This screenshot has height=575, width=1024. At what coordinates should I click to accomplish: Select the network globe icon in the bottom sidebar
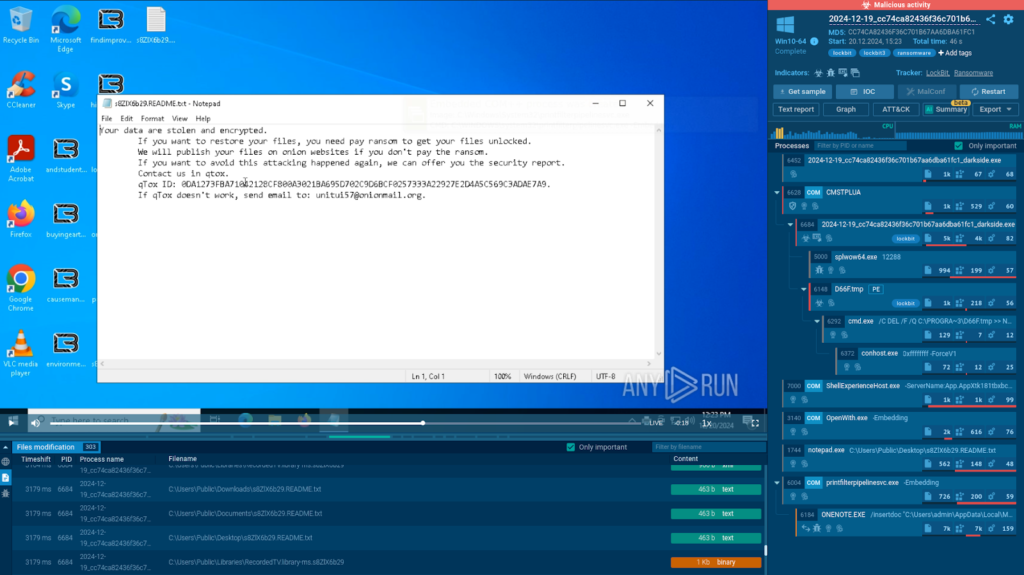pyautogui.click(x=5, y=462)
